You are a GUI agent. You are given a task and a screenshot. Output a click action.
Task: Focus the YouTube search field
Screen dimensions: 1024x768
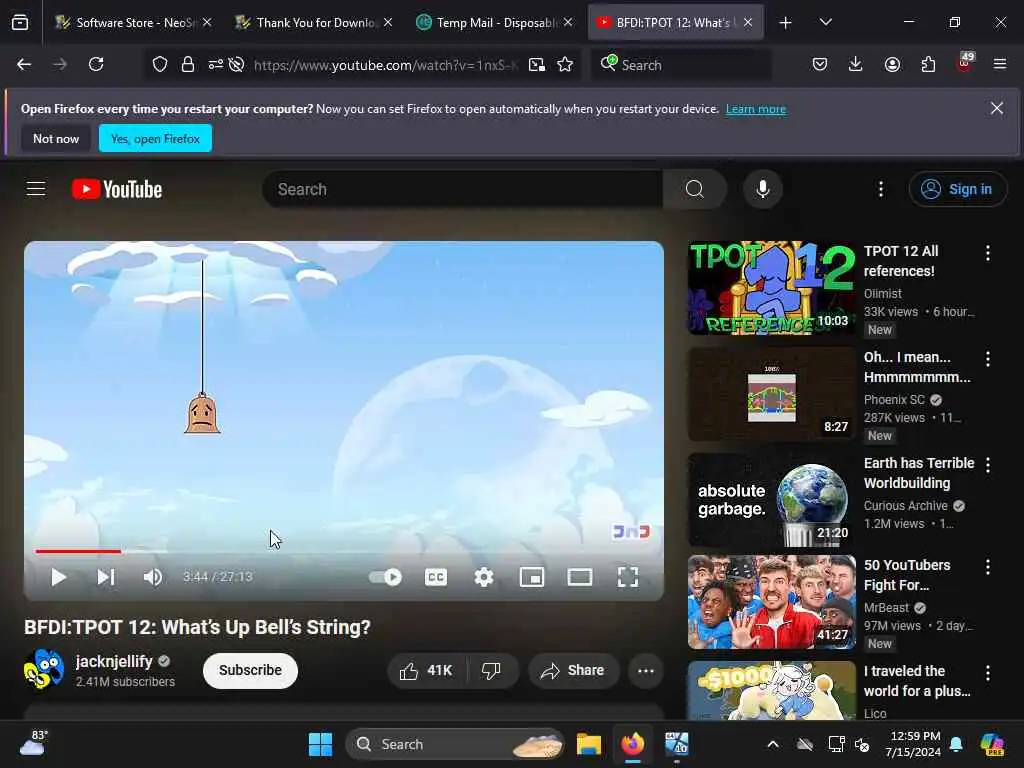coord(463,189)
